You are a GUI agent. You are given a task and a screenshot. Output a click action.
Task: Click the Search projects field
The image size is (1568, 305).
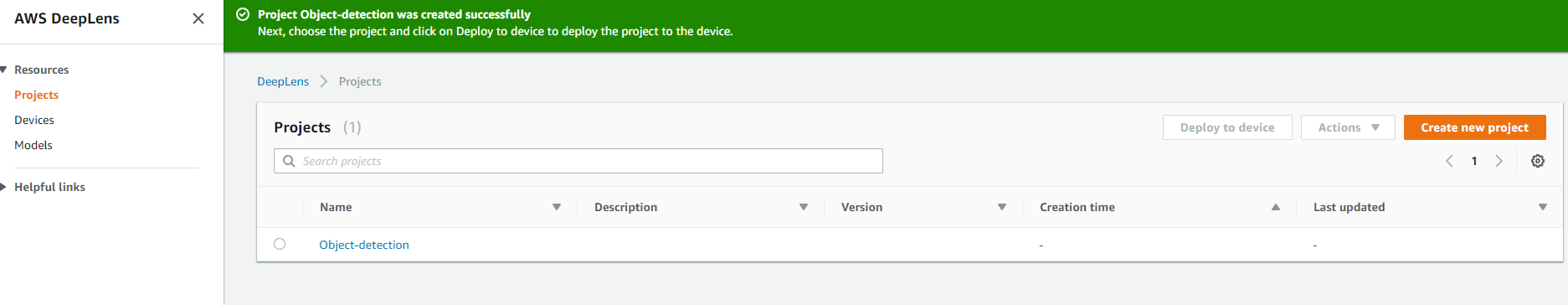578,161
